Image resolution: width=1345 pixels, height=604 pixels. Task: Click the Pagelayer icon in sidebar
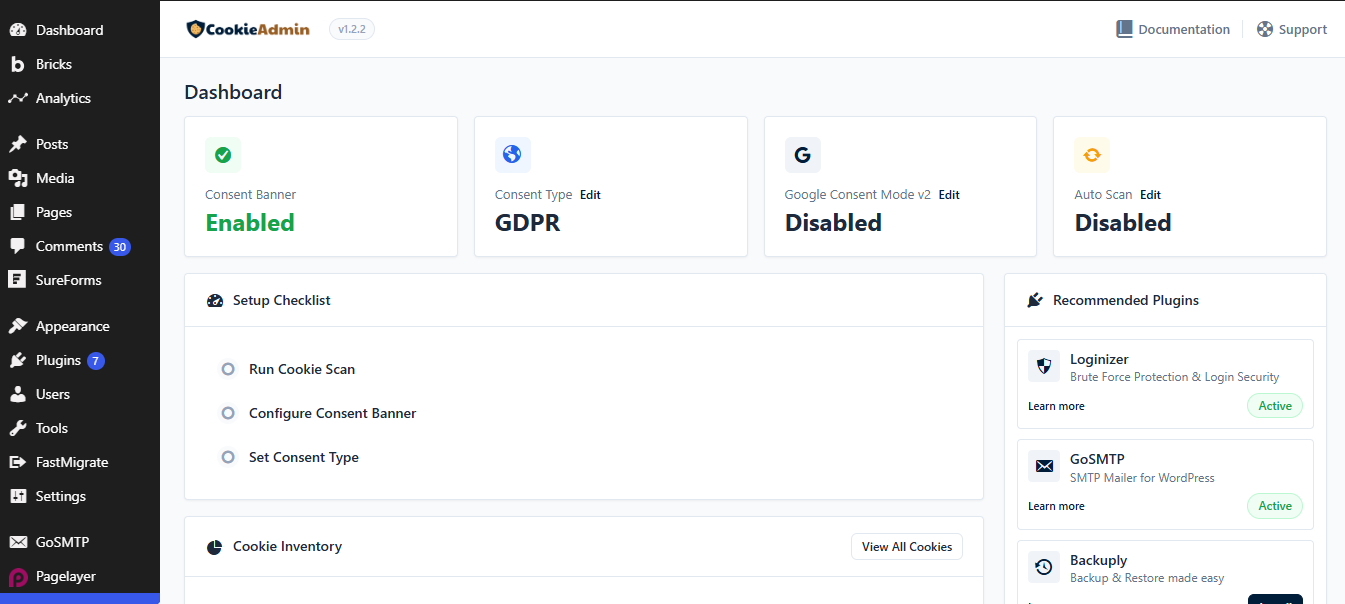pyautogui.click(x=18, y=577)
